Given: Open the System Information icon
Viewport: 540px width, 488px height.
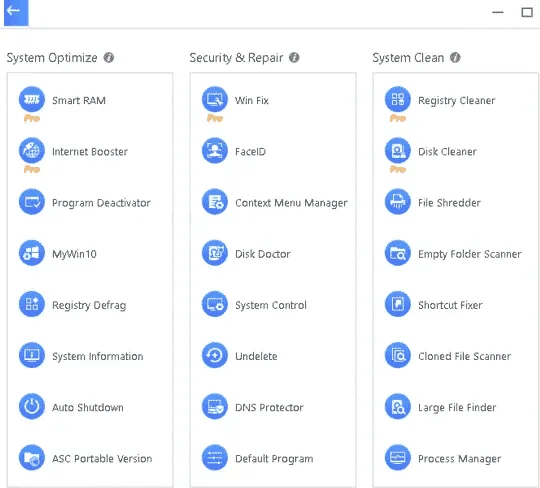Looking at the screenshot, I should [32, 355].
